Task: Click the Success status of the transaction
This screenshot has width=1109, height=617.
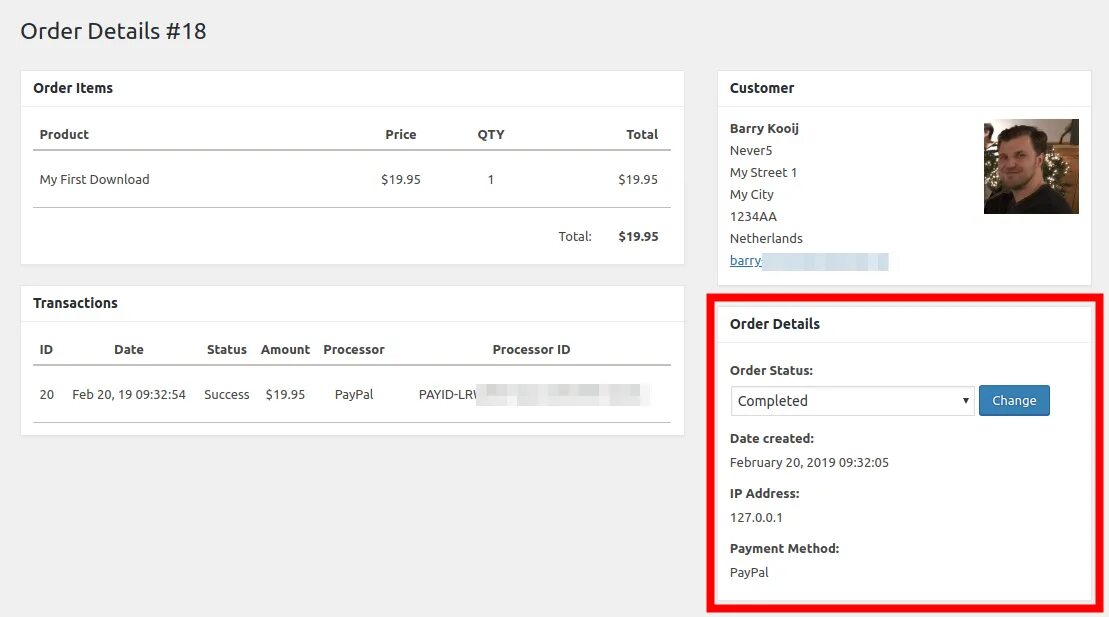Action: (x=226, y=395)
